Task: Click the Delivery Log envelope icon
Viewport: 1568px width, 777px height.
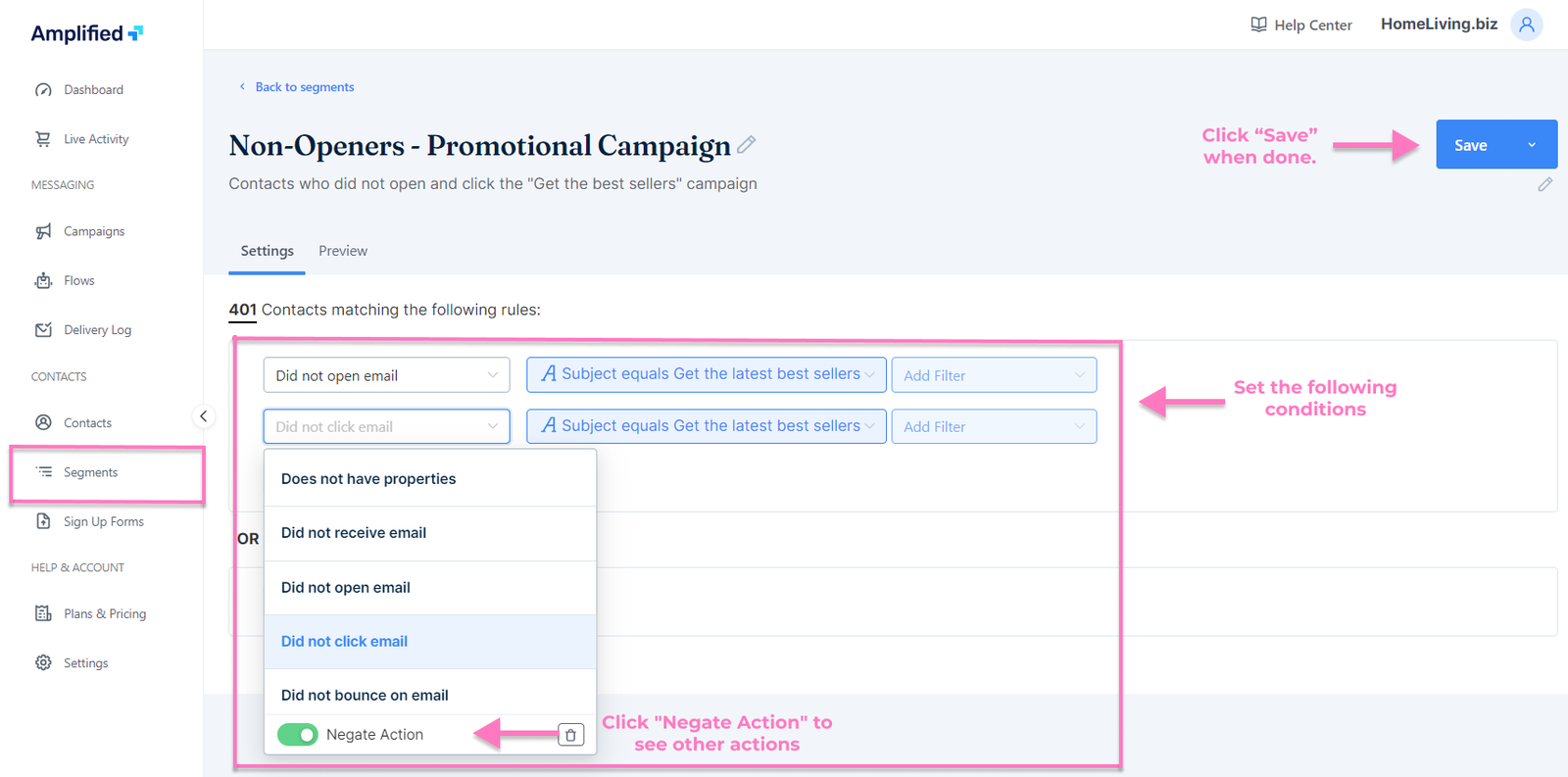Action: pos(43,330)
